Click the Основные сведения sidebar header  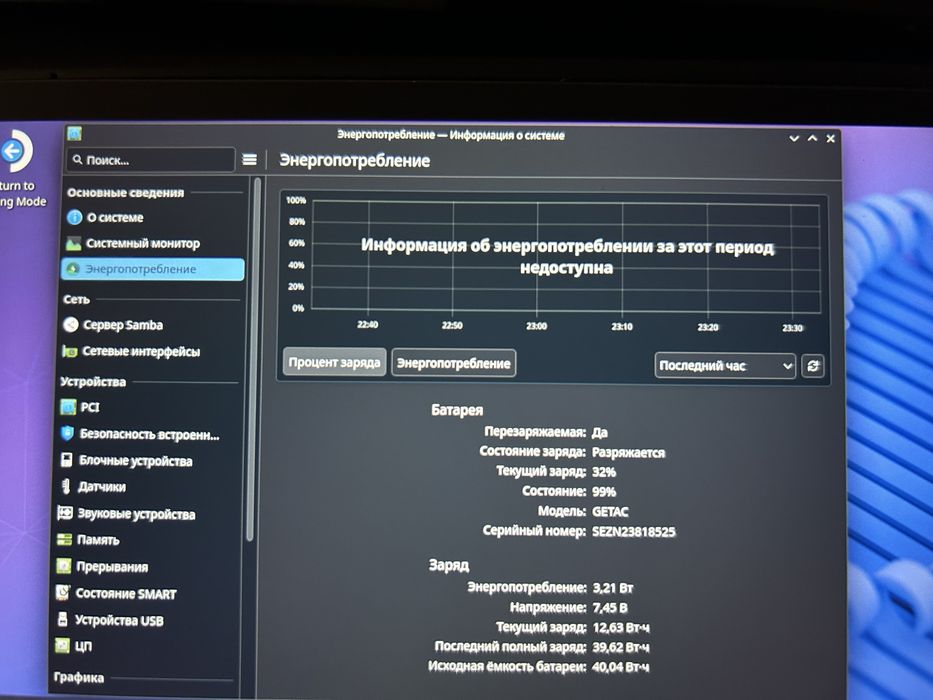(126, 192)
